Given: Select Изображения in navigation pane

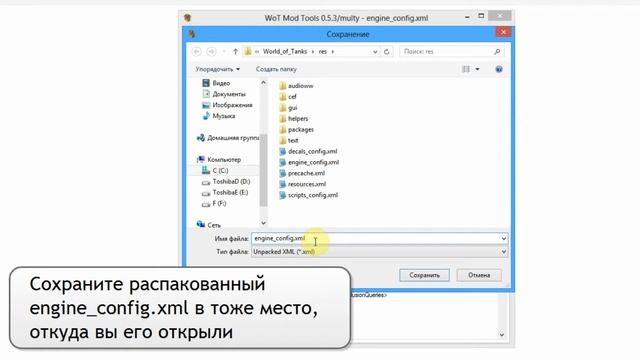Looking at the screenshot, I should click(227, 105).
